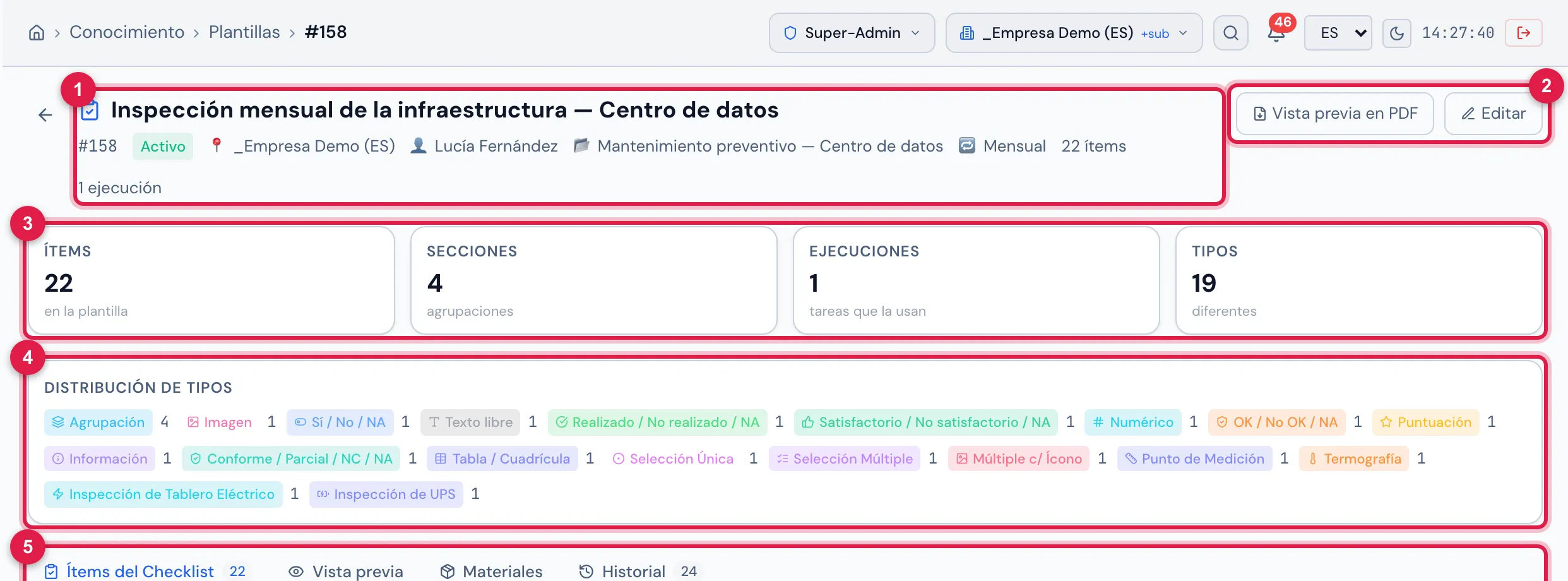Click the Texto libre type chip

pyautogui.click(x=470, y=422)
